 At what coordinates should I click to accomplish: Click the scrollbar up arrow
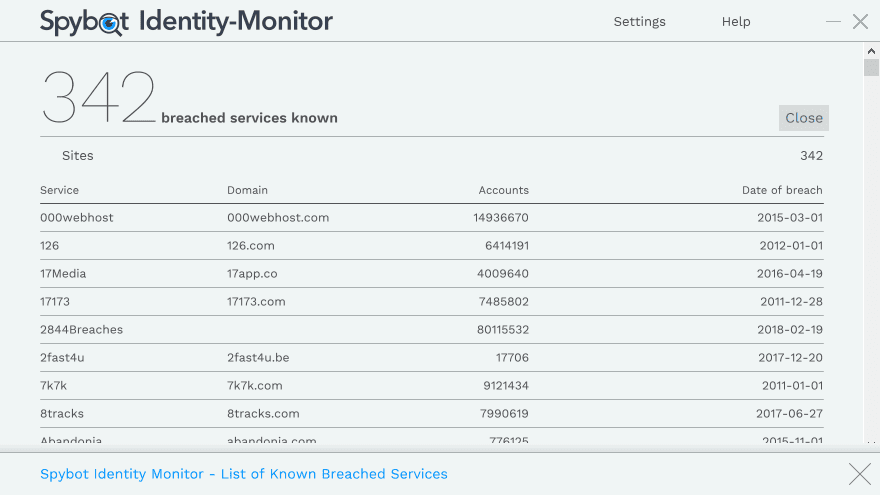pos(871,50)
